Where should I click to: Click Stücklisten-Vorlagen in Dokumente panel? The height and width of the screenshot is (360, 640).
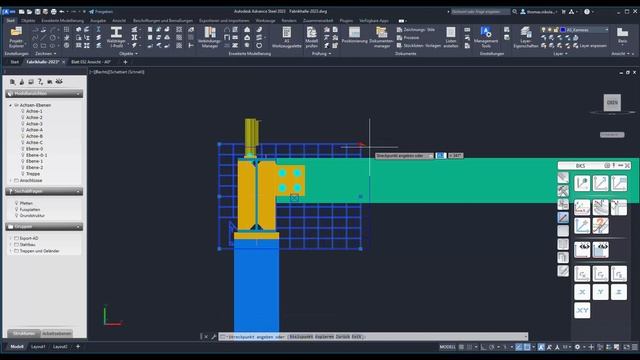418,46
